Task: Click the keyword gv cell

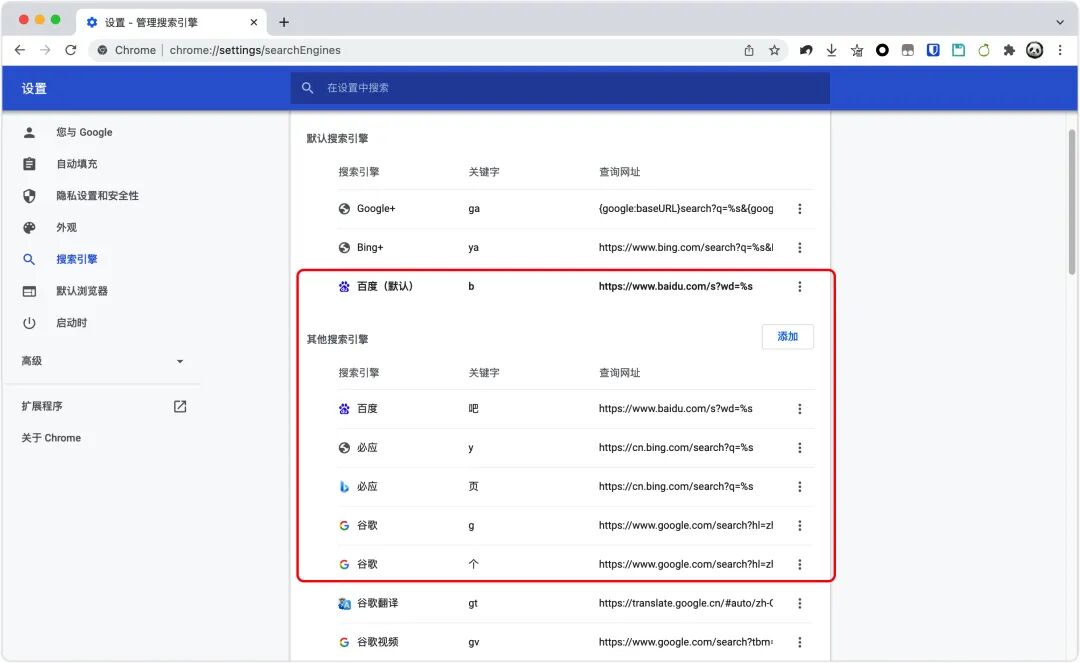Action: (x=474, y=642)
